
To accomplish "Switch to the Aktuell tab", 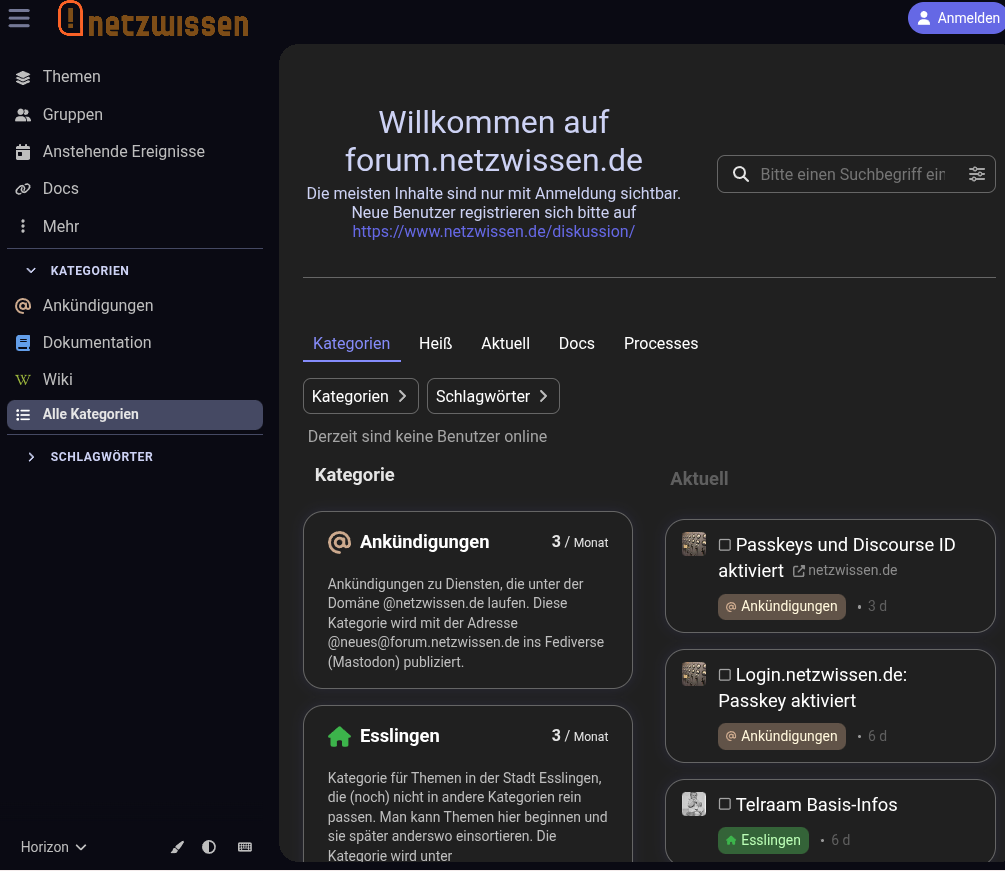I will (505, 344).
